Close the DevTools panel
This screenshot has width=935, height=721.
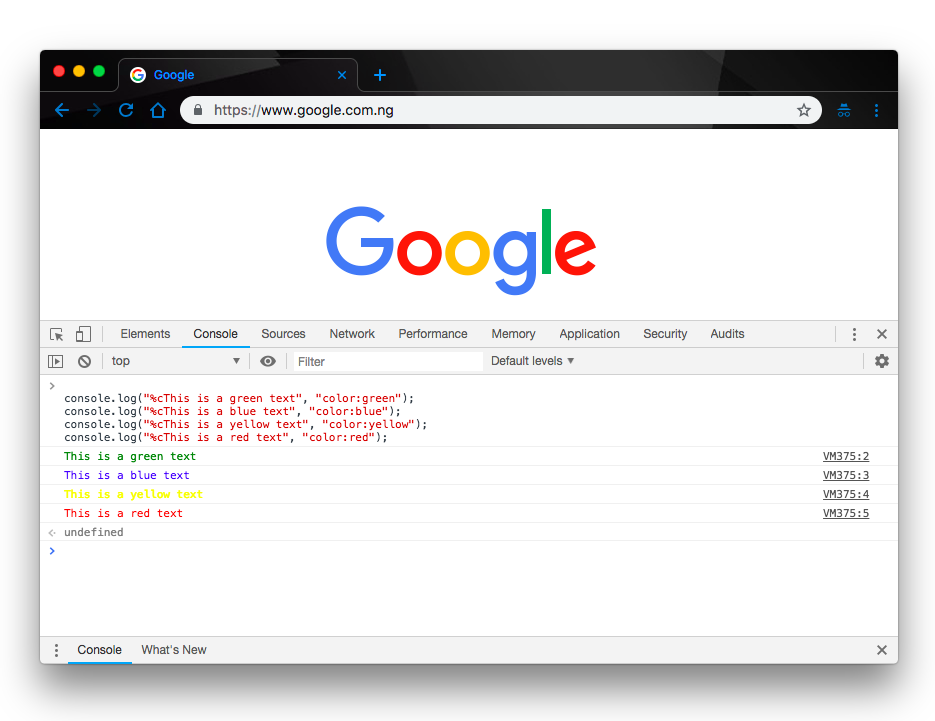tap(882, 334)
